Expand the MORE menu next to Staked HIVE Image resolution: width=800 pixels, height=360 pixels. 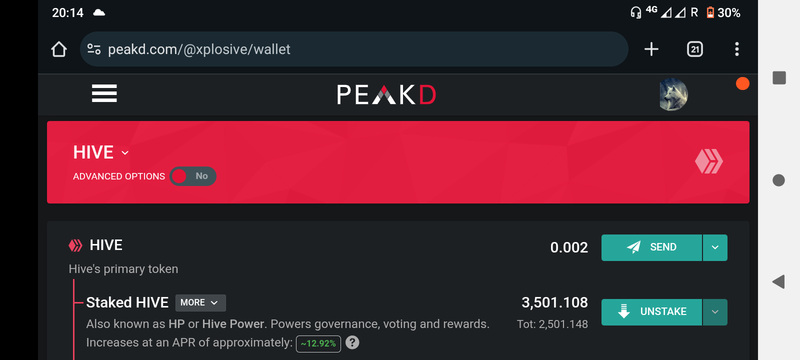(201, 303)
